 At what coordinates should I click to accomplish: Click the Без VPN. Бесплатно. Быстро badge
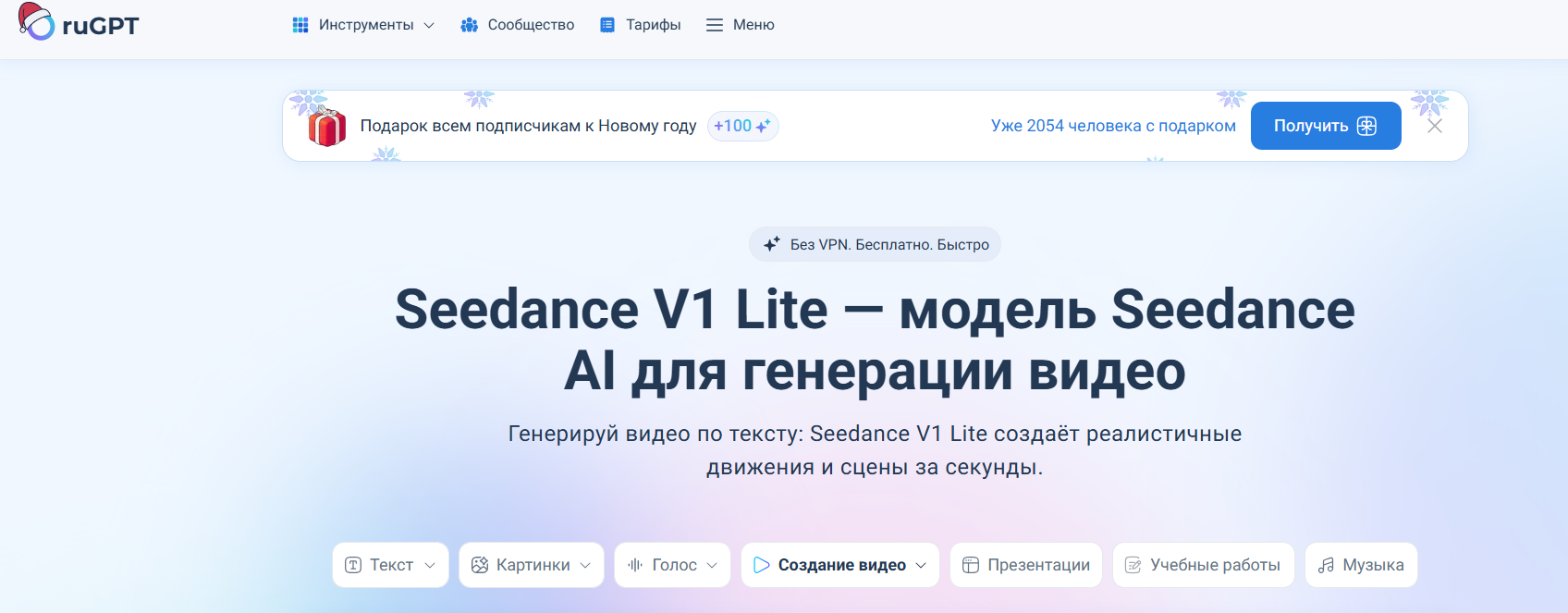click(875, 244)
